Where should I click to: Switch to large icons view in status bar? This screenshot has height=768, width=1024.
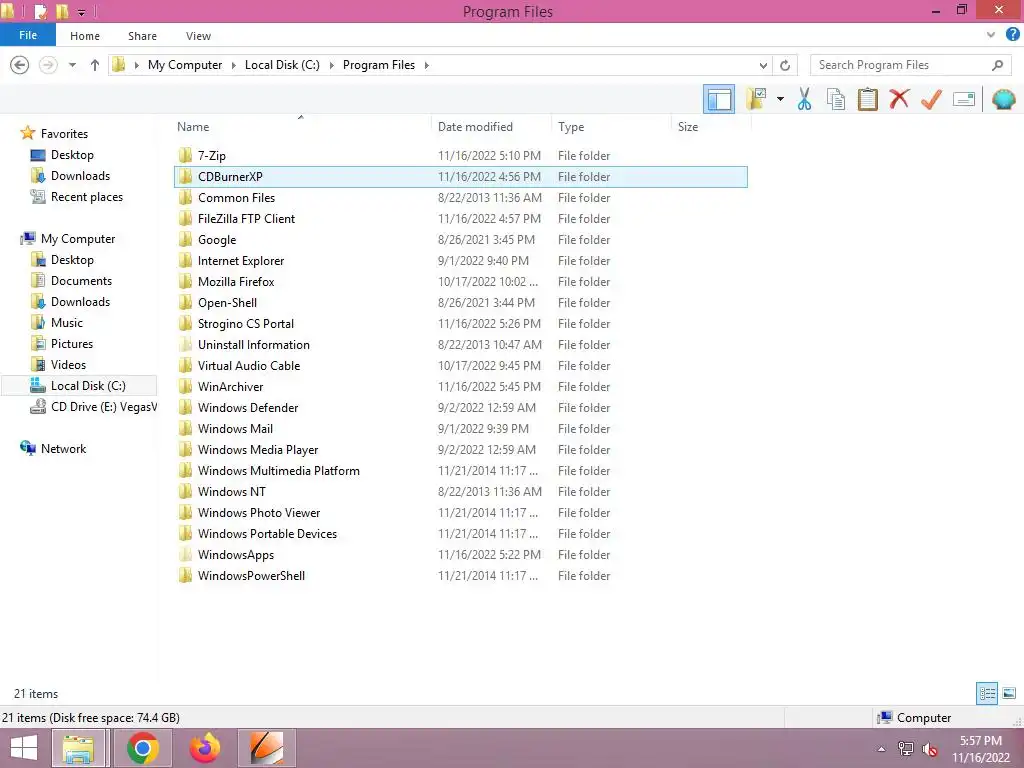point(1009,693)
